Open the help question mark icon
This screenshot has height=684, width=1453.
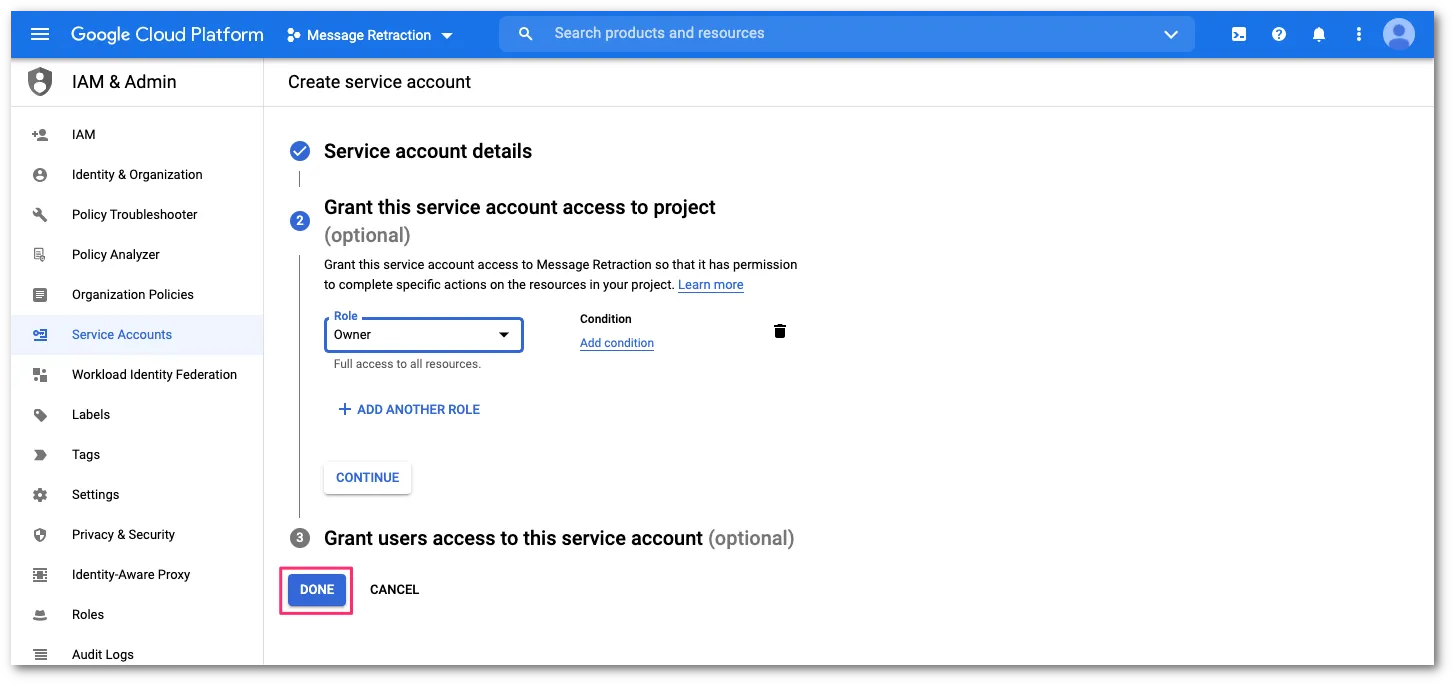(x=1279, y=34)
